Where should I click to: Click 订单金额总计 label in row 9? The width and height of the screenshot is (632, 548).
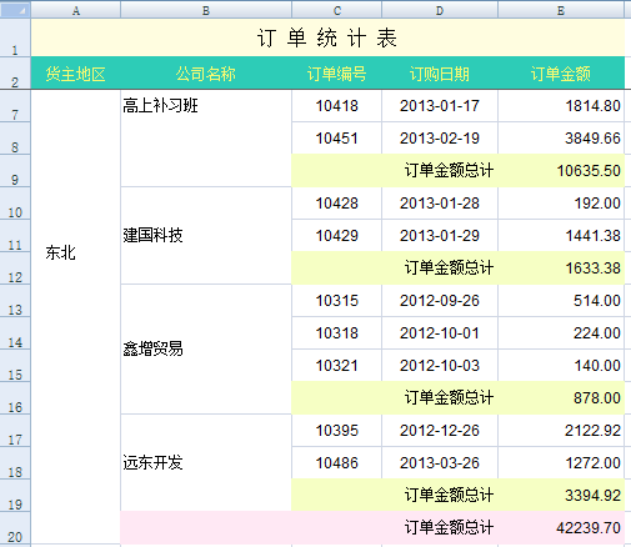449,171
